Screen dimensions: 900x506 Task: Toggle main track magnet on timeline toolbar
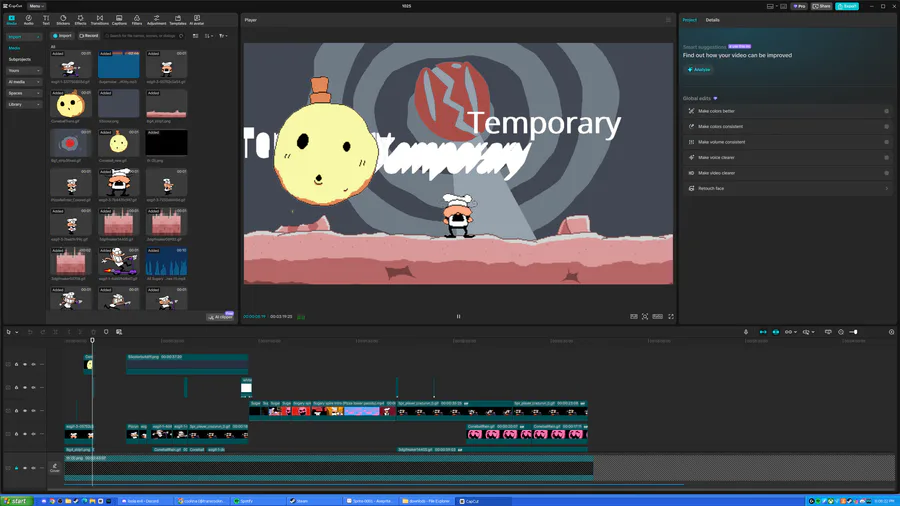[763, 332]
